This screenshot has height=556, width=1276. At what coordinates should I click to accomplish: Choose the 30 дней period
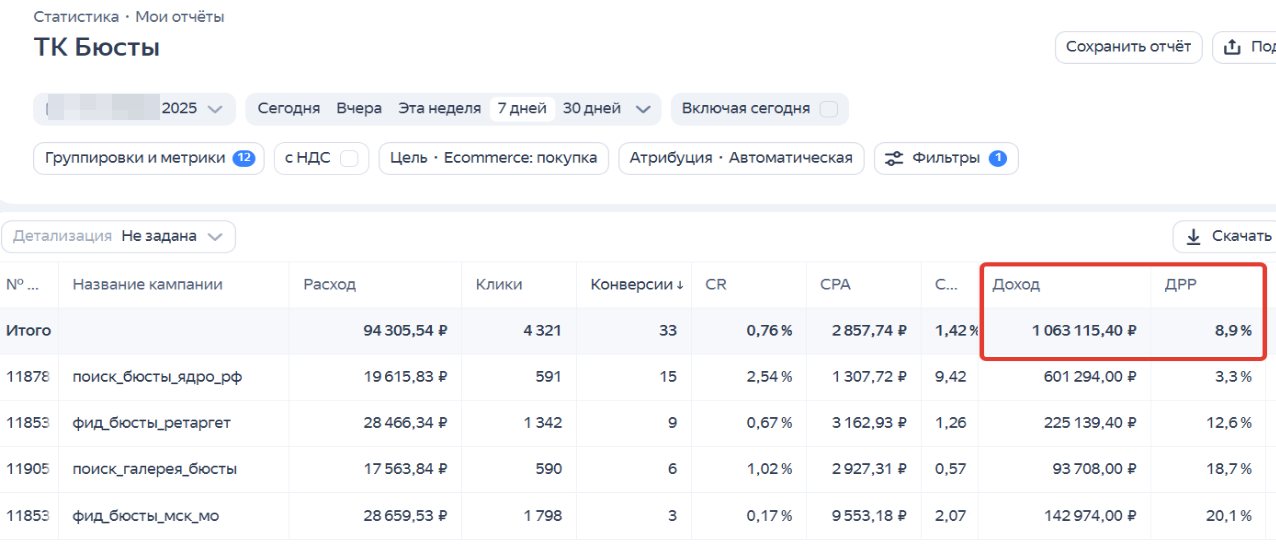(x=591, y=109)
